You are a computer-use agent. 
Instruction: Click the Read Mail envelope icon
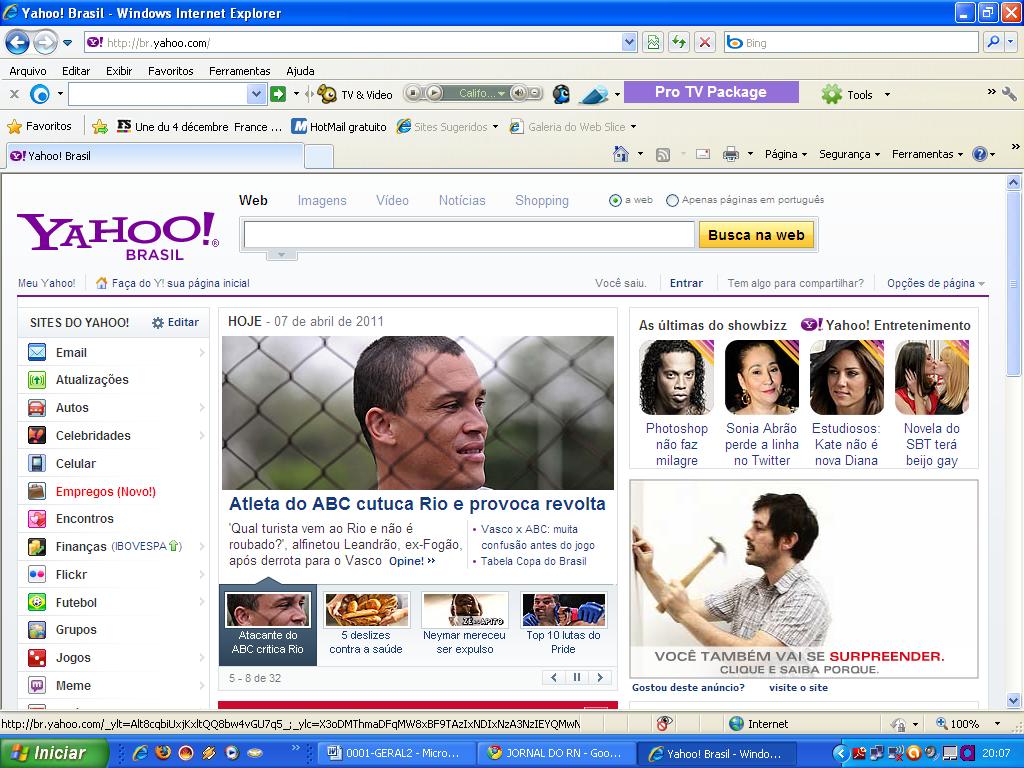(703, 155)
